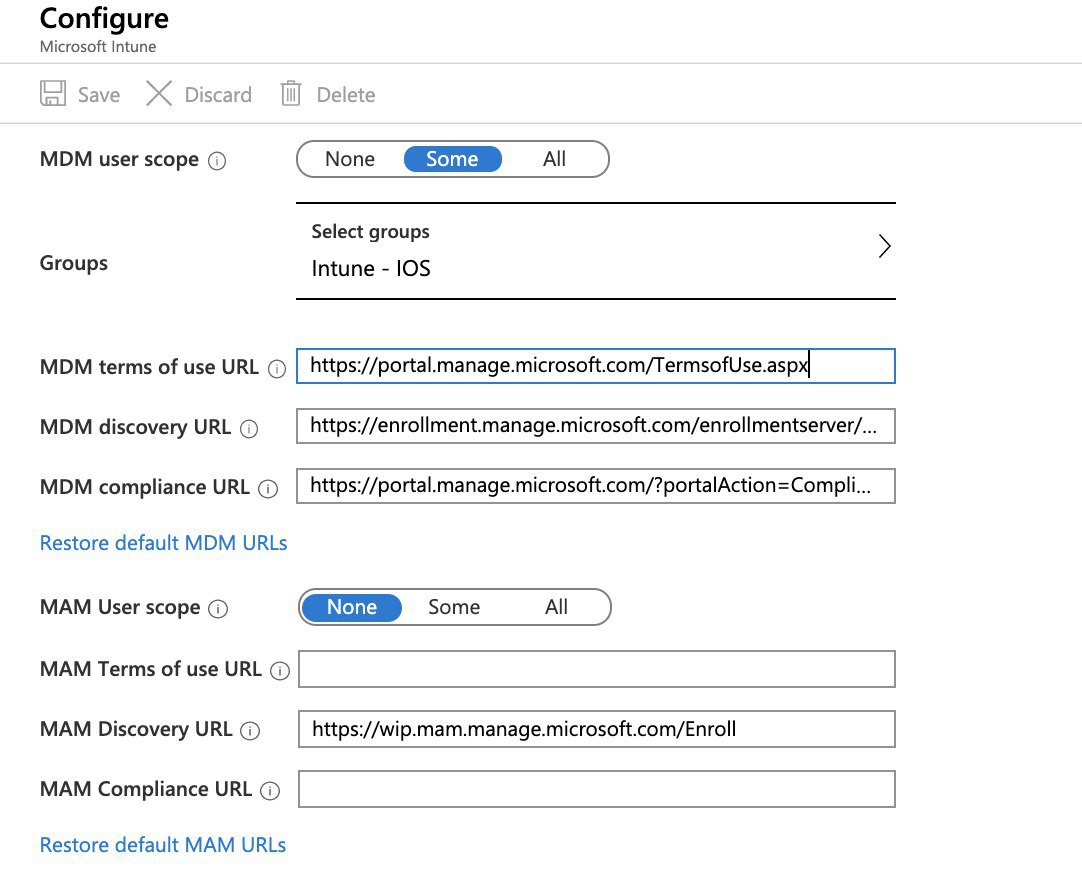Click the Groups field label
Image resolution: width=1082 pixels, height=892 pixels.
pos(74,264)
